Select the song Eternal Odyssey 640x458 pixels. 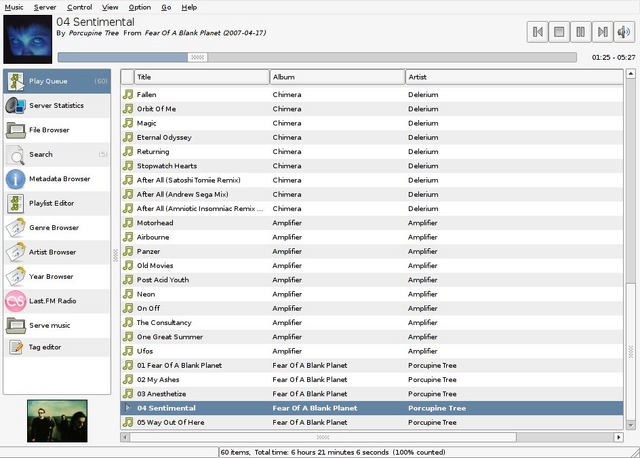click(372, 138)
